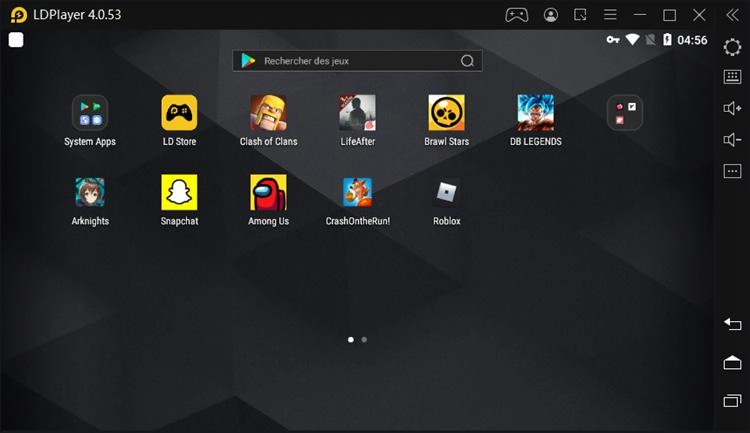Click the Google Play logo in search bar

coord(248,60)
